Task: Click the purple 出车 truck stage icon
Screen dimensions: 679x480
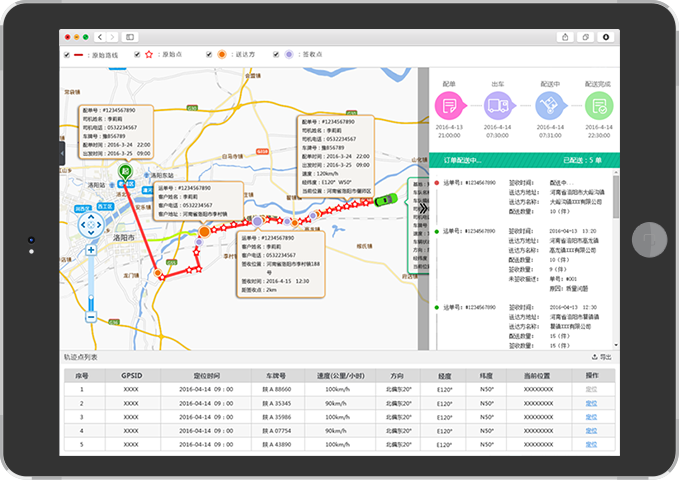Action: point(498,105)
